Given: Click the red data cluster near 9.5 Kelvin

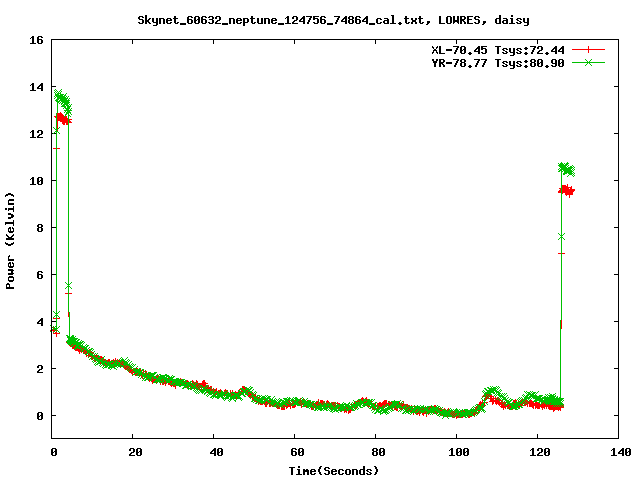Looking at the screenshot, I should (567, 190).
